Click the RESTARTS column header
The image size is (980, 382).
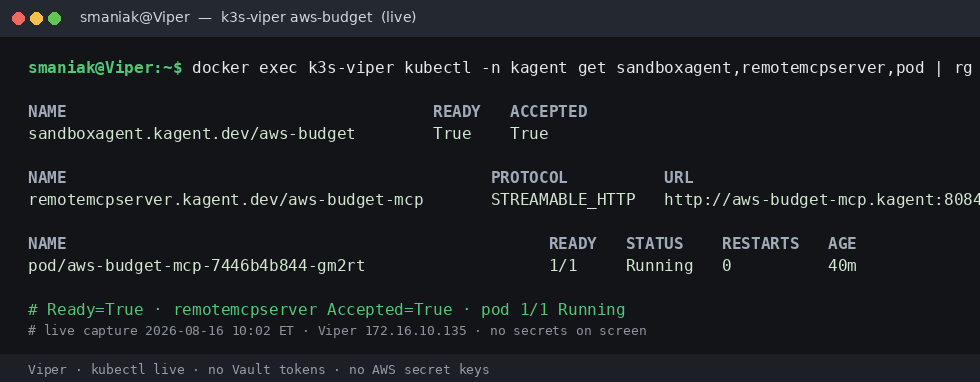tap(761, 243)
